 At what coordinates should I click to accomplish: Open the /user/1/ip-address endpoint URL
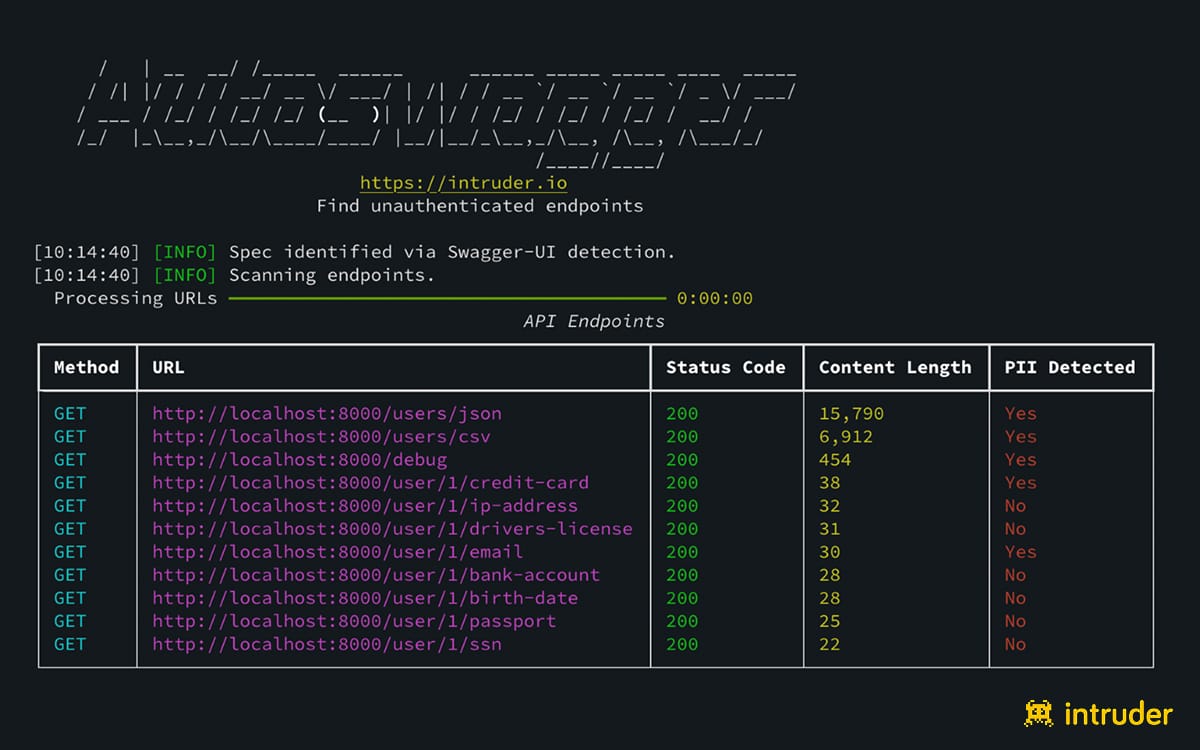365,505
